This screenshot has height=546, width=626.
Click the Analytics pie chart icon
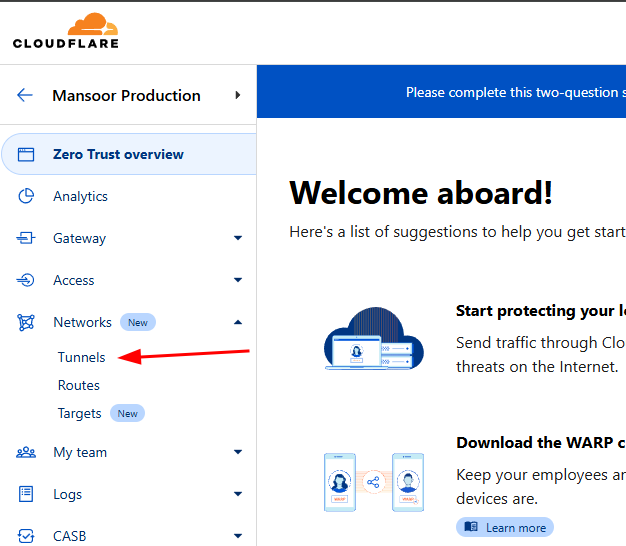pos(26,197)
